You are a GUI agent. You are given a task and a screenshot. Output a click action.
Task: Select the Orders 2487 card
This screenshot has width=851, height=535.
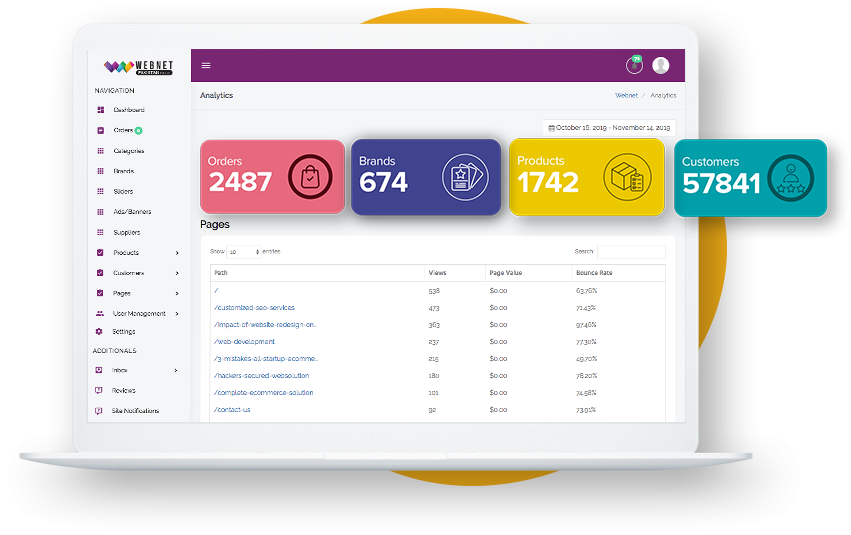pos(272,177)
